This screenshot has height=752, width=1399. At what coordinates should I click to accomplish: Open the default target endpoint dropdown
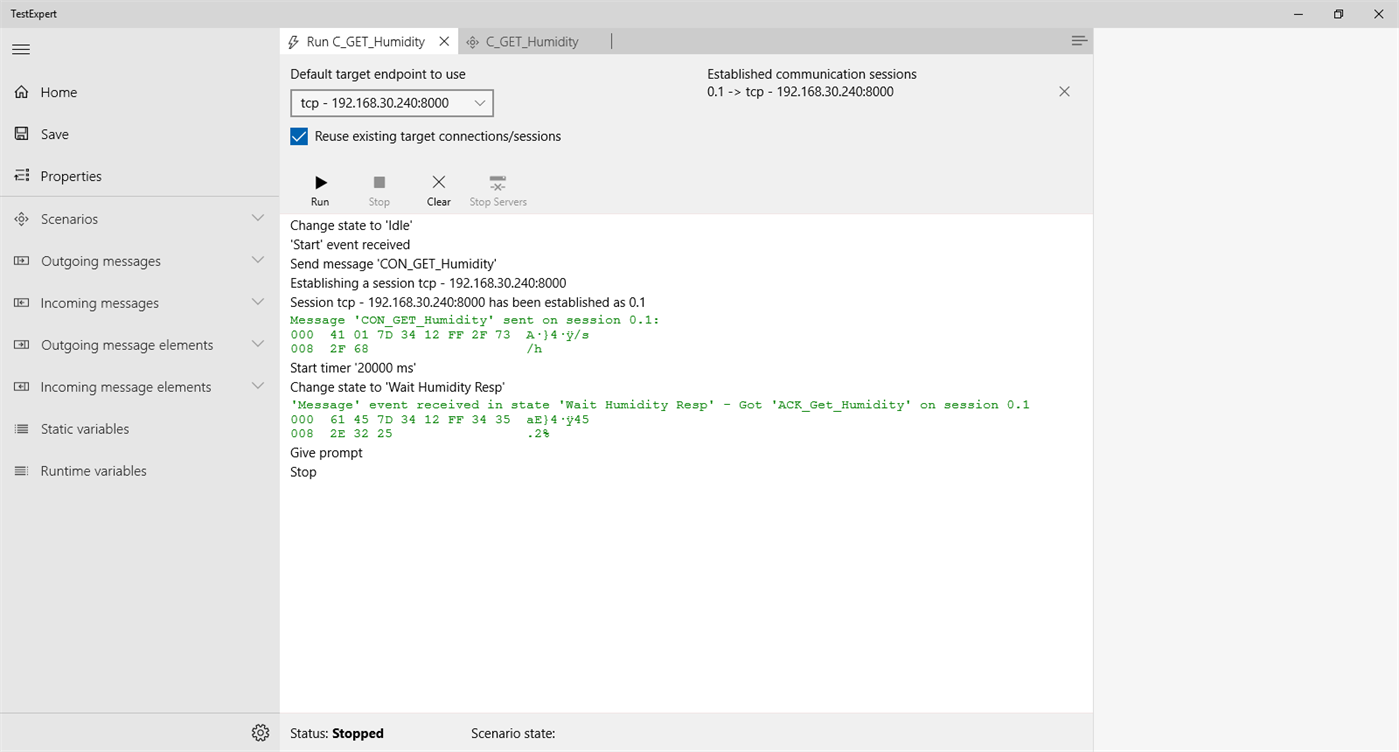(391, 103)
